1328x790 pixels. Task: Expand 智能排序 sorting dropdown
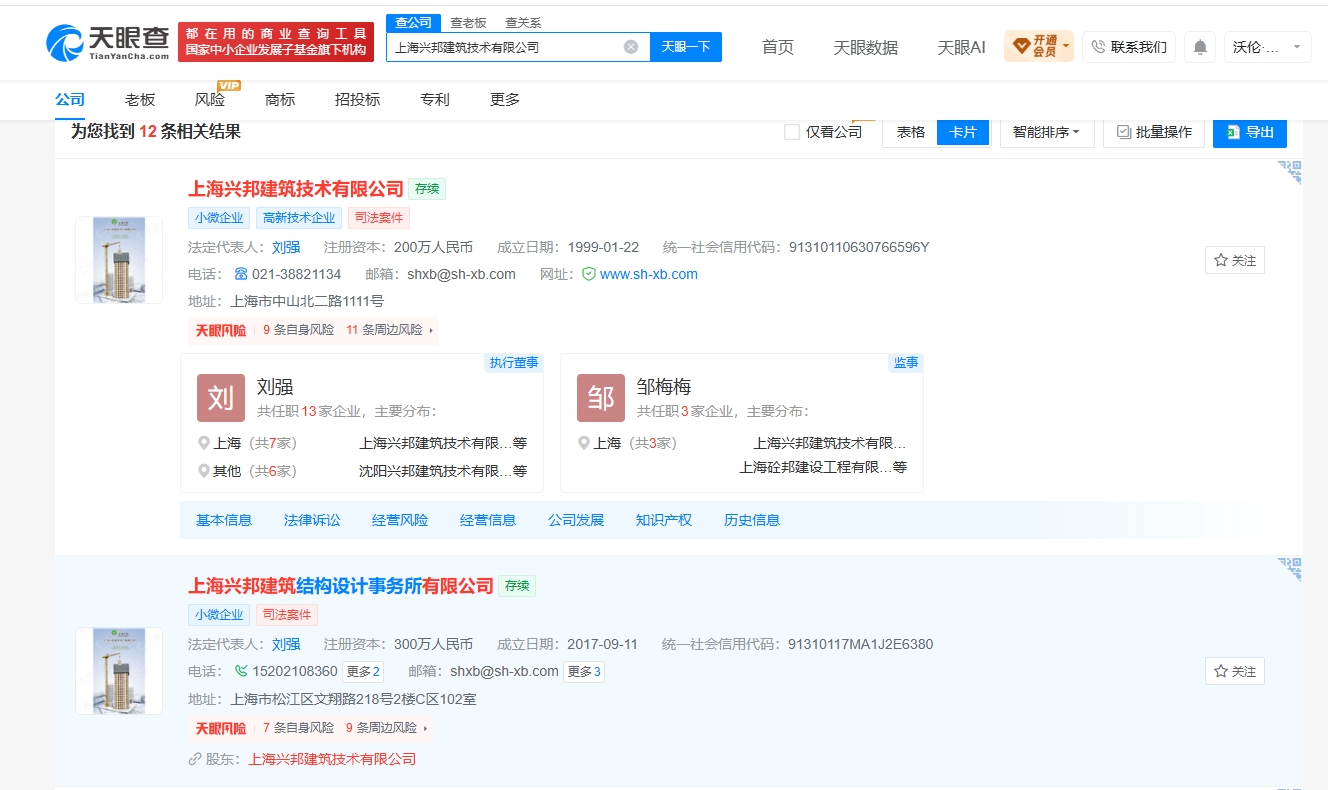[1046, 132]
